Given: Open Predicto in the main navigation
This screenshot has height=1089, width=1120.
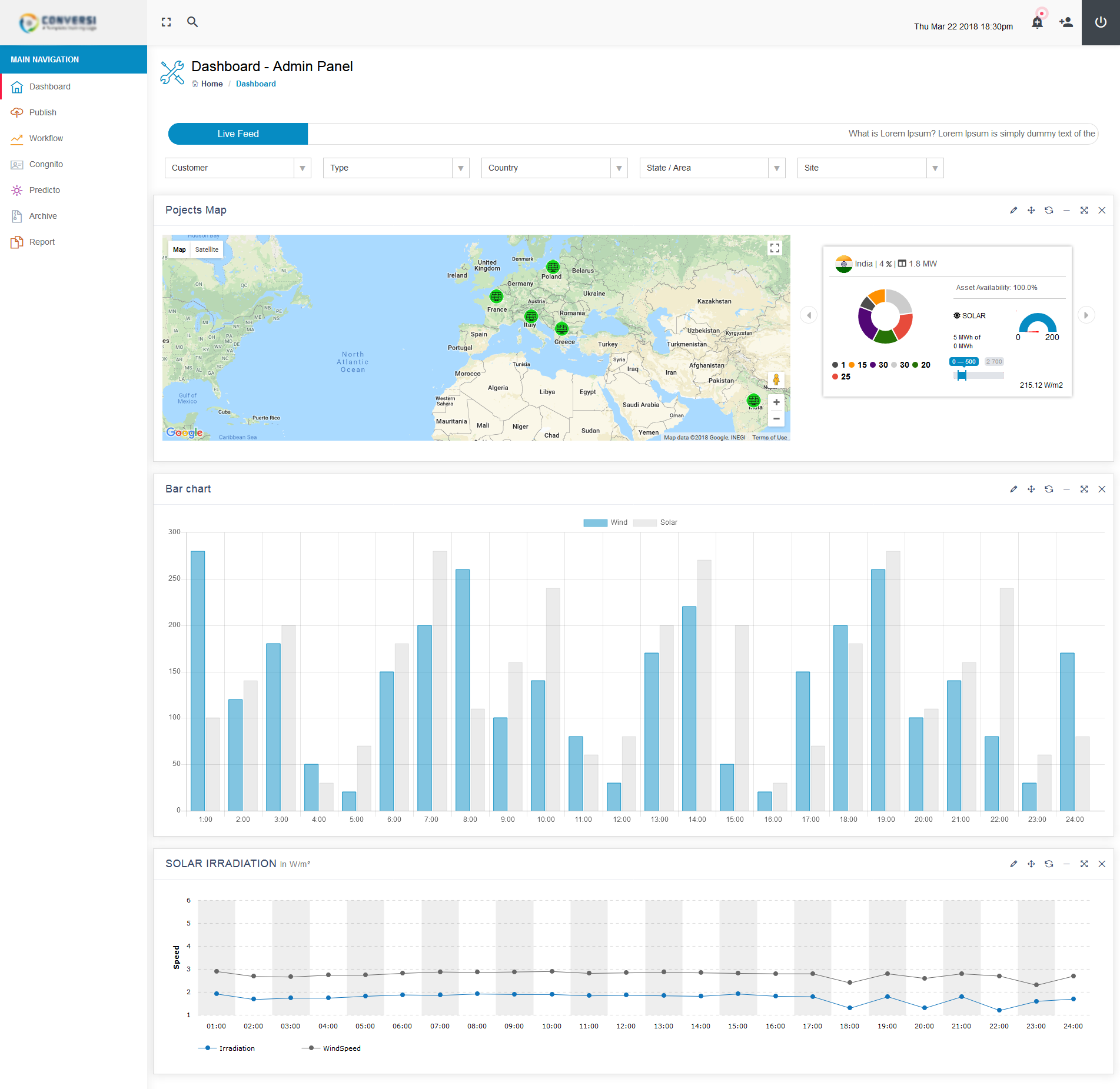Looking at the screenshot, I should [45, 190].
